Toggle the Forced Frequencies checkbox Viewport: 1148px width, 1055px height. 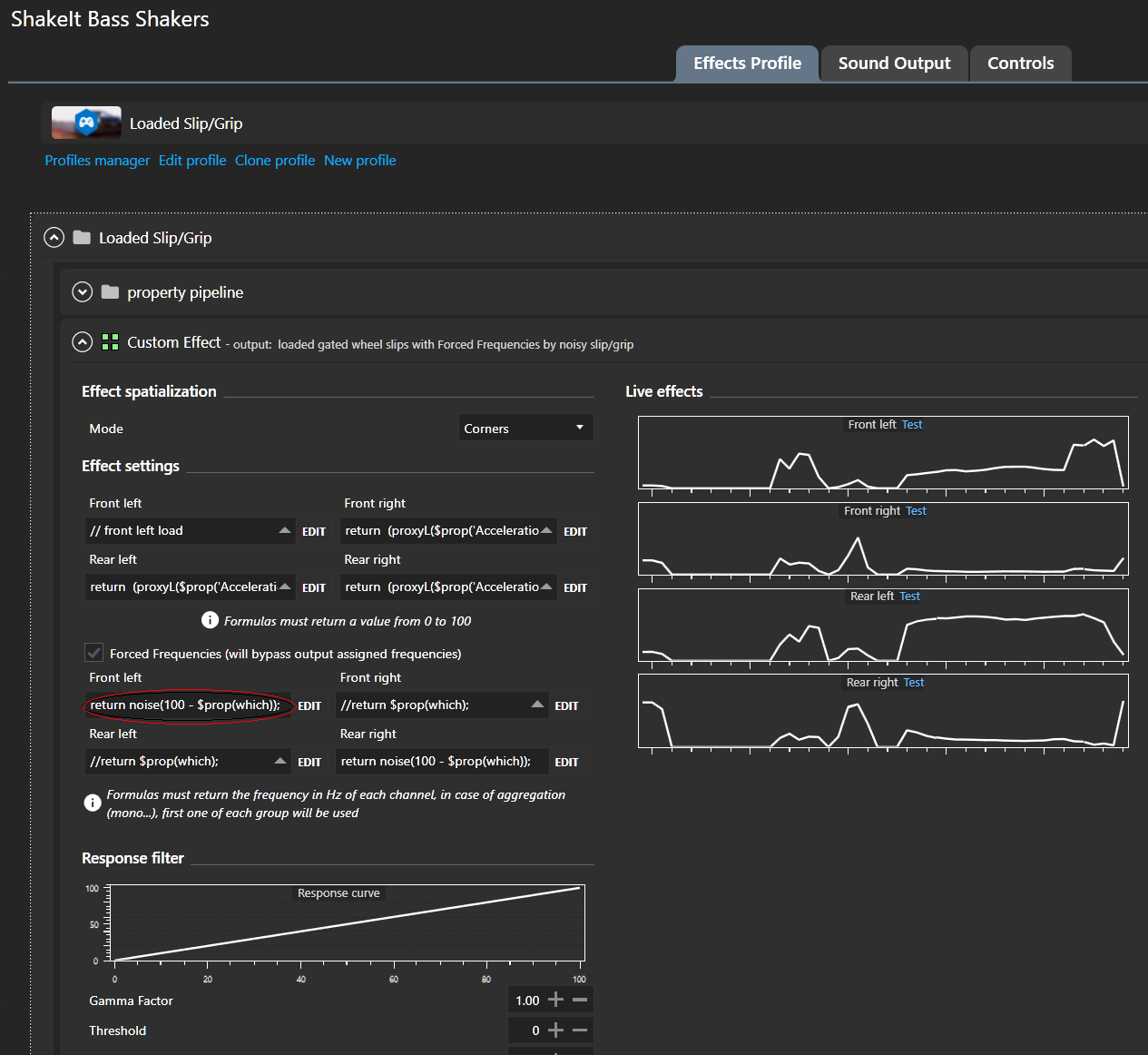point(93,653)
